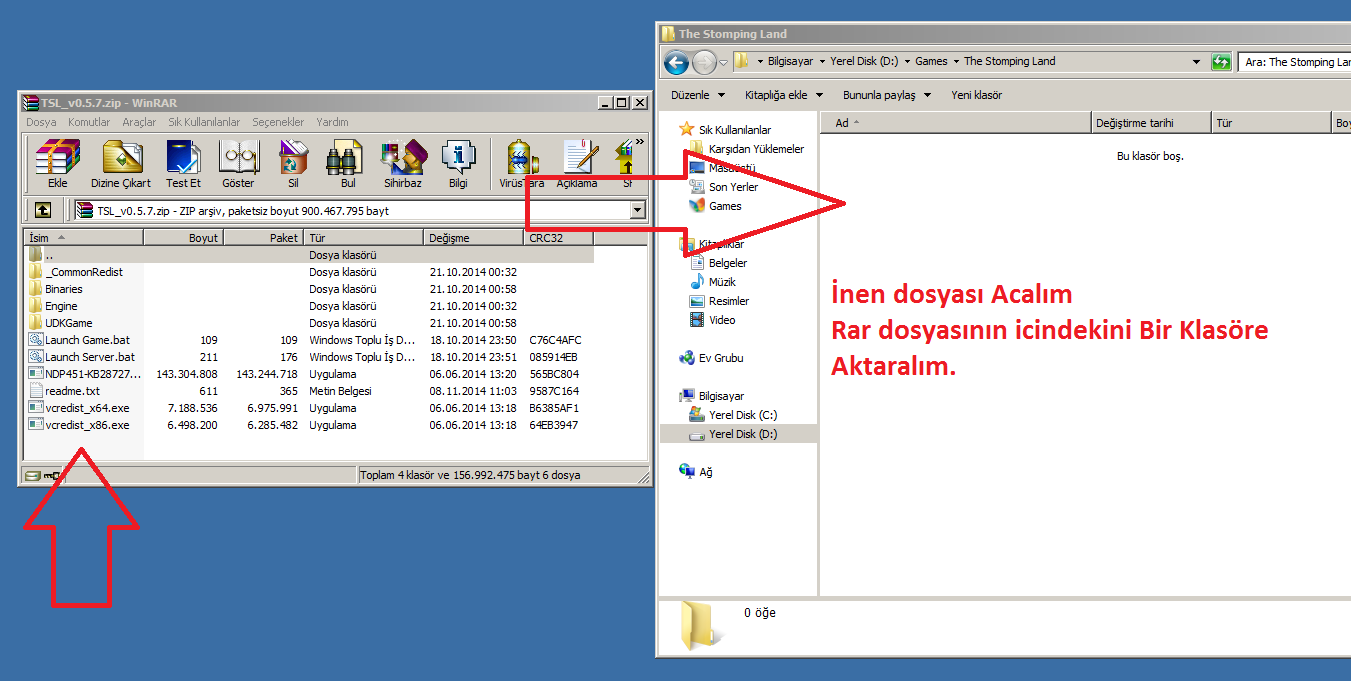The width and height of the screenshot is (1351, 681).
Task: Click the Sil (Delete) icon in WinRAR
Action: pos(293,163)
